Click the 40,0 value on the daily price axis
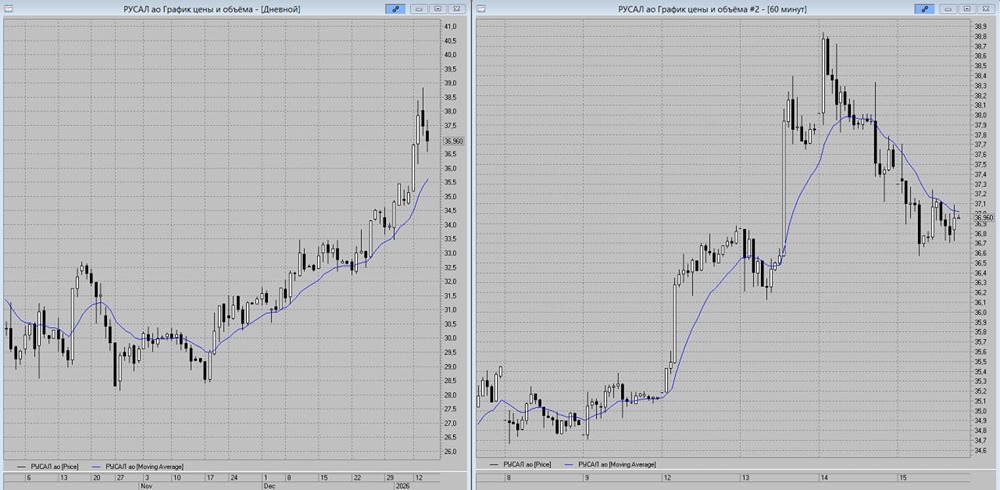Image resolution: width=1000 pixels, height=490 pixels. 450,55
